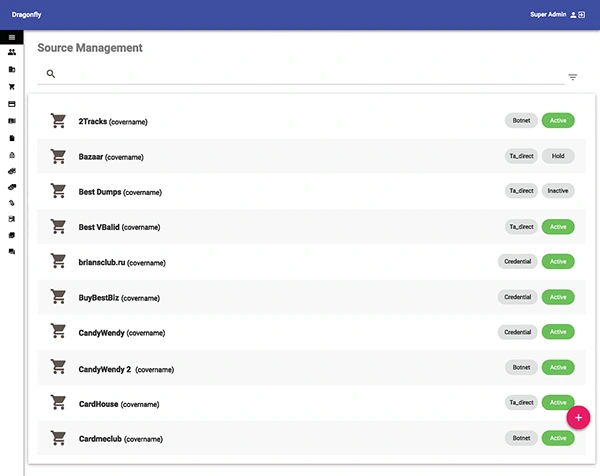Click into the source search field
Screen dimensions: 600x476
click(301, 74)
